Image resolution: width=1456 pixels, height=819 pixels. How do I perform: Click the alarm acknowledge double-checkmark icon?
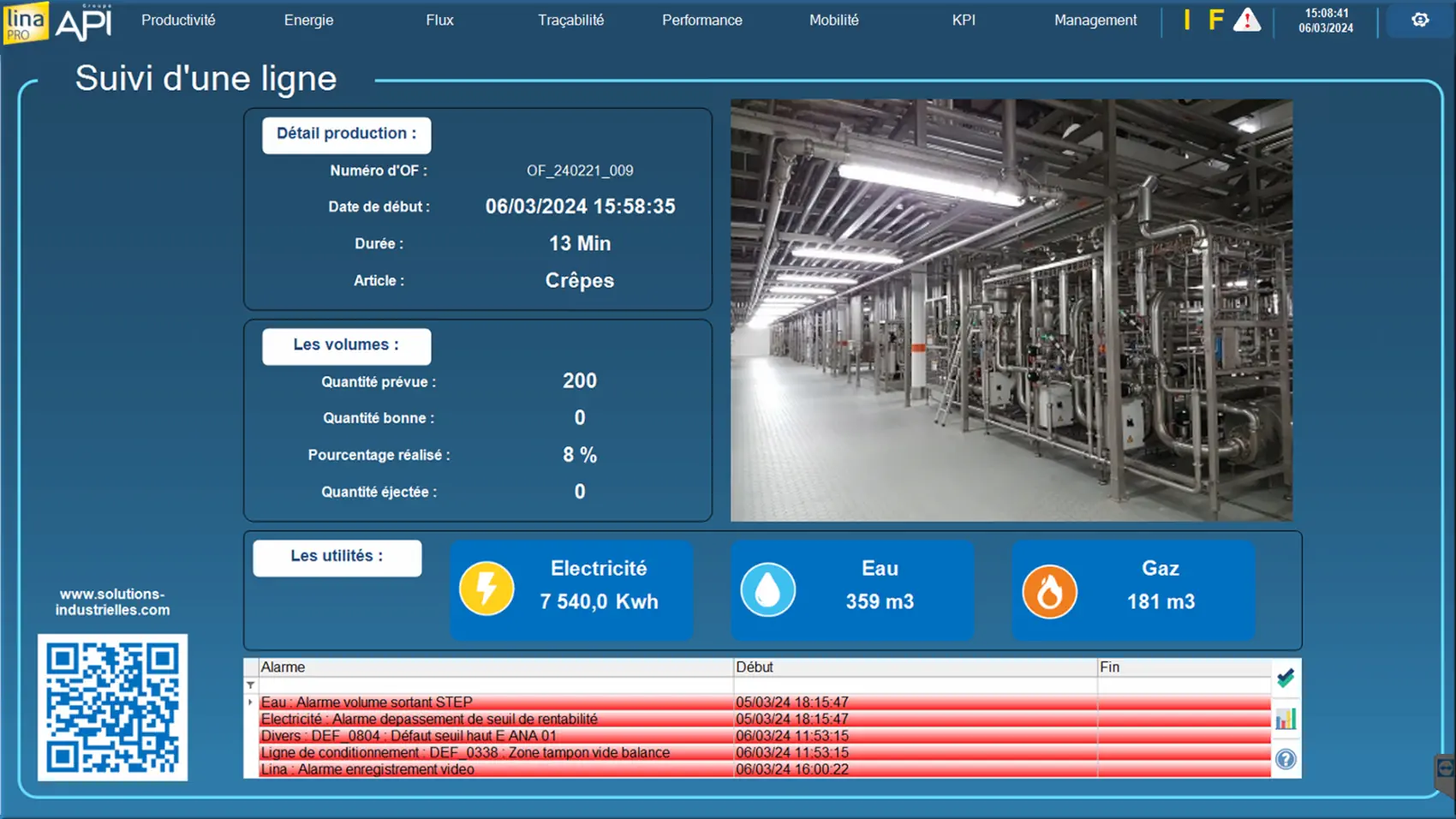point(1285,679)
